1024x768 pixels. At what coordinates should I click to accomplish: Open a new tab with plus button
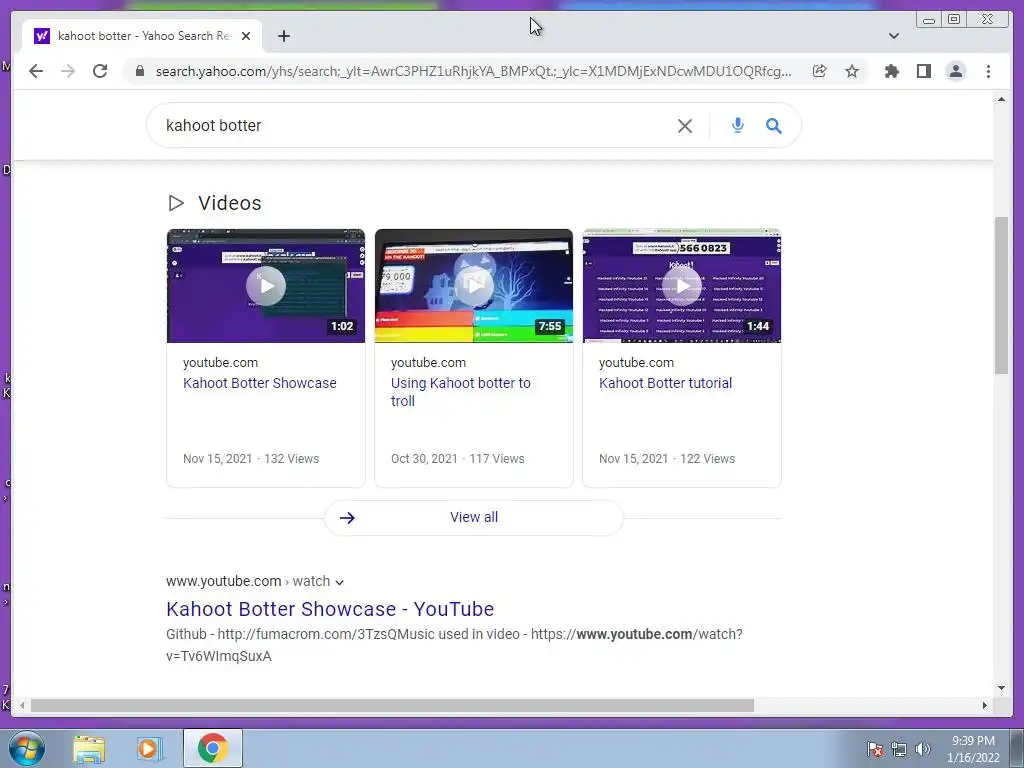(x=283, y=36)
